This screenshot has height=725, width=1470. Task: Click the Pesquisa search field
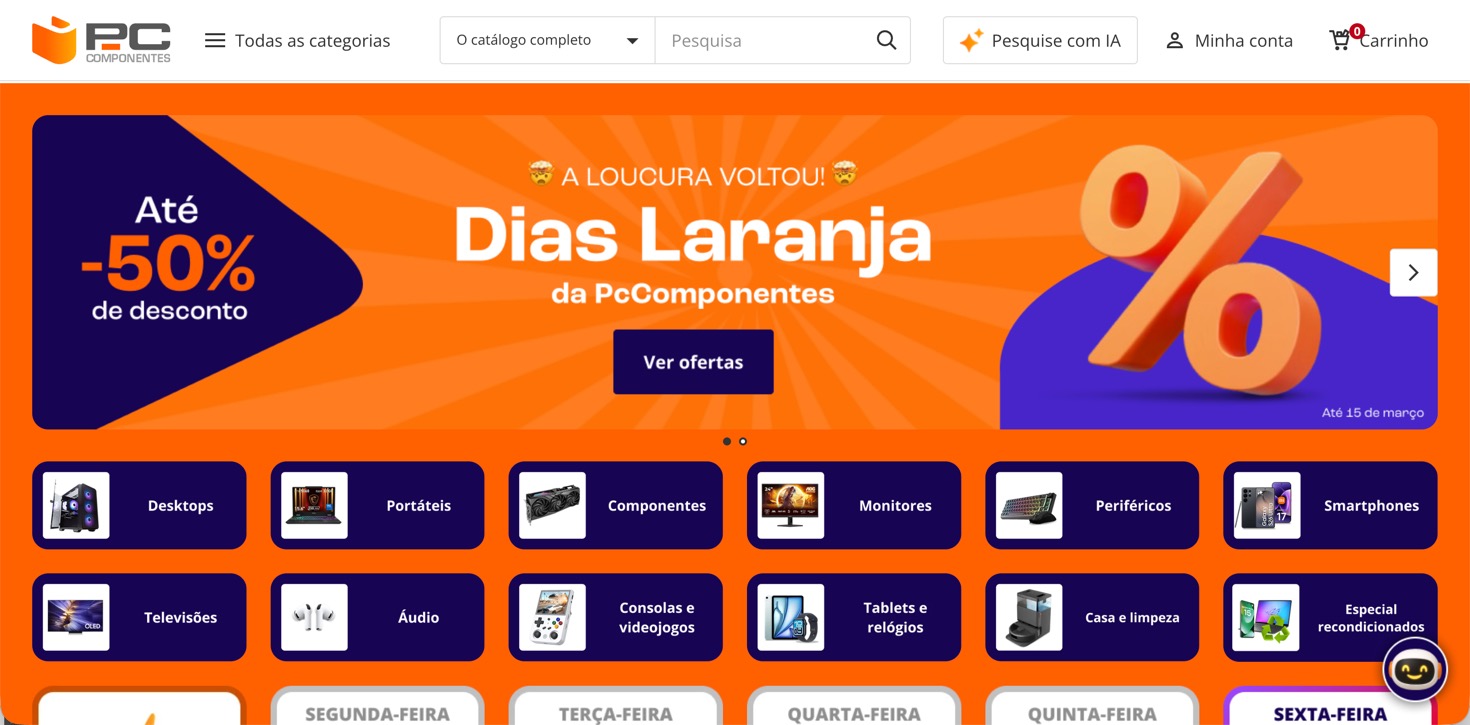pyautogui.click(x=765, y=40)
